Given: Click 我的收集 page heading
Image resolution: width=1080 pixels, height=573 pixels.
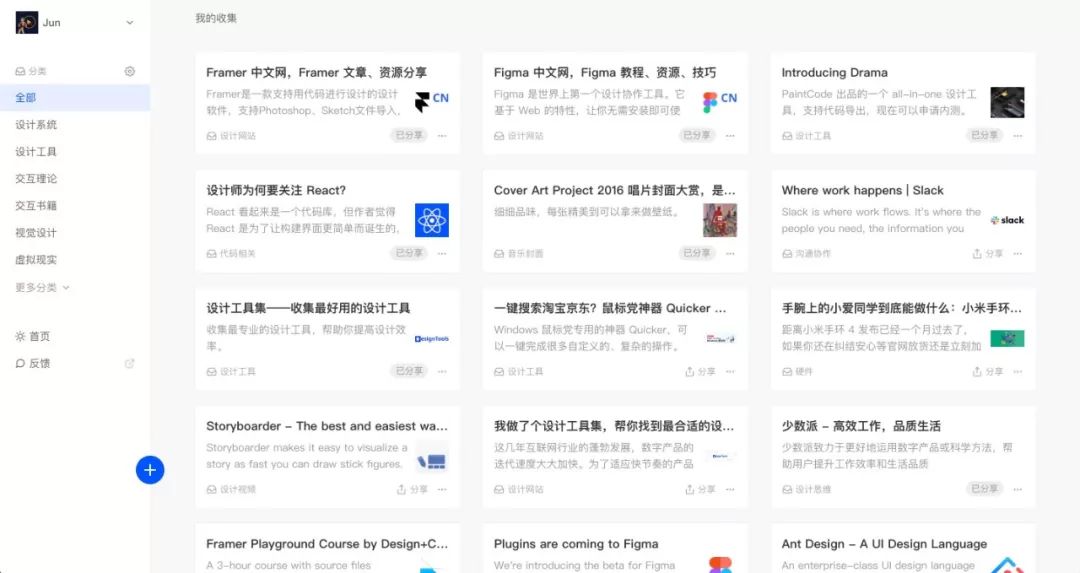Looking at the screenshot, I should [216, 18].
